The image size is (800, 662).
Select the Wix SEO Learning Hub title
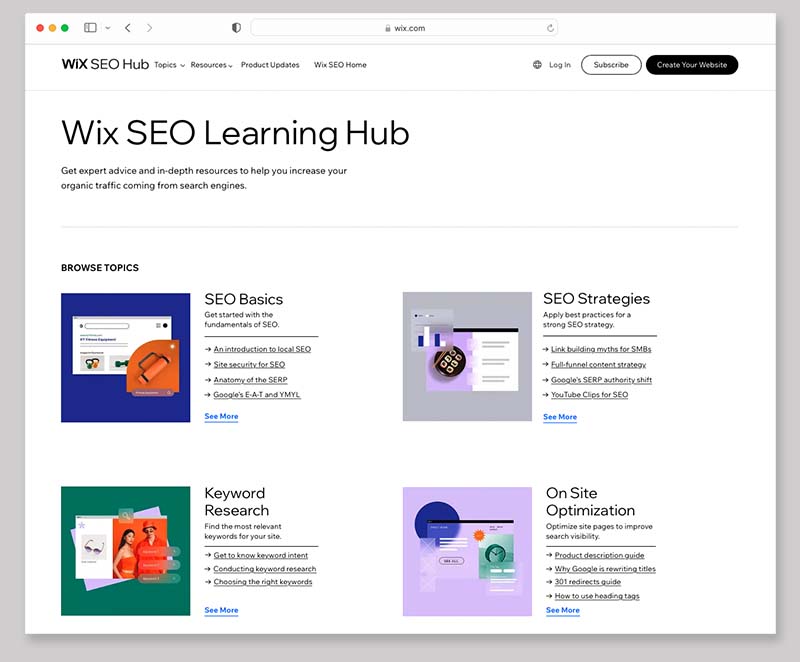pos(235,133)
